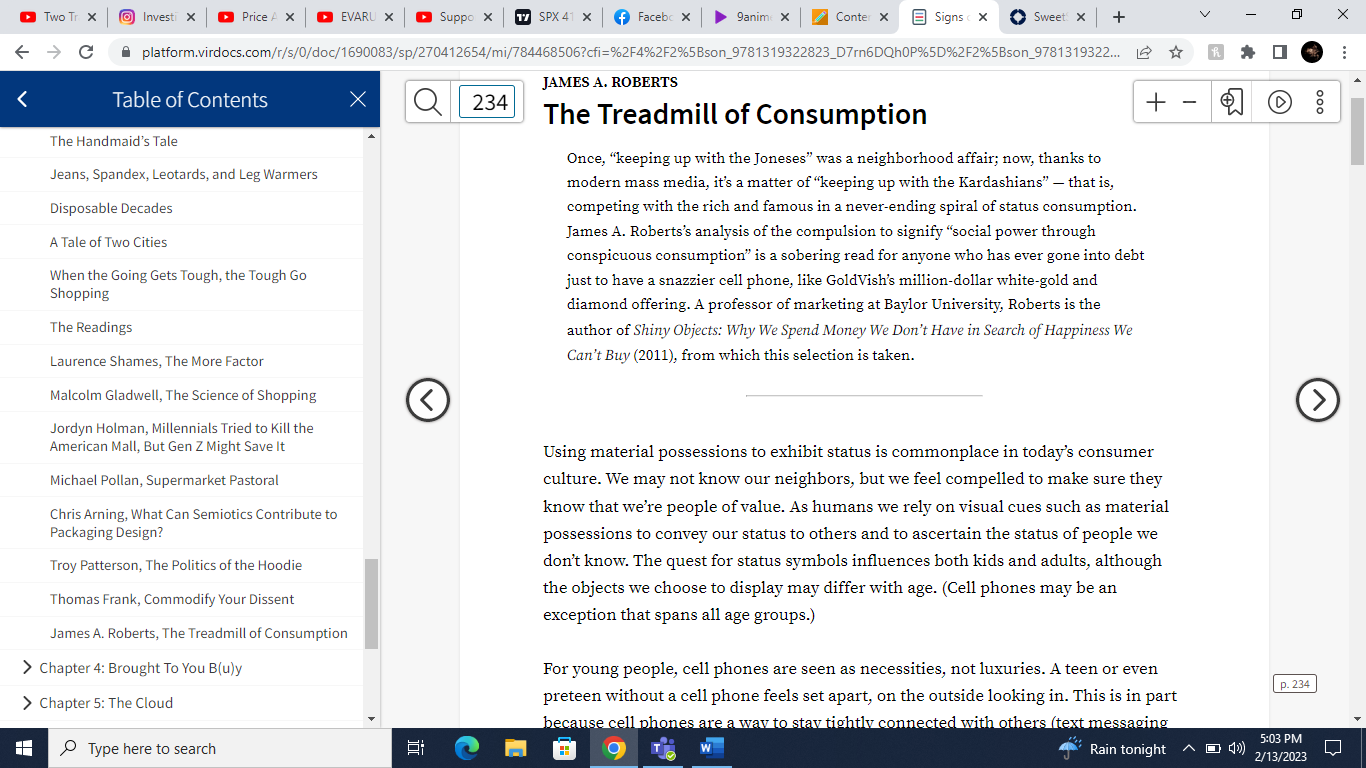
Task: Open the Chrome profile avatar
Action: click(1312, 52)
